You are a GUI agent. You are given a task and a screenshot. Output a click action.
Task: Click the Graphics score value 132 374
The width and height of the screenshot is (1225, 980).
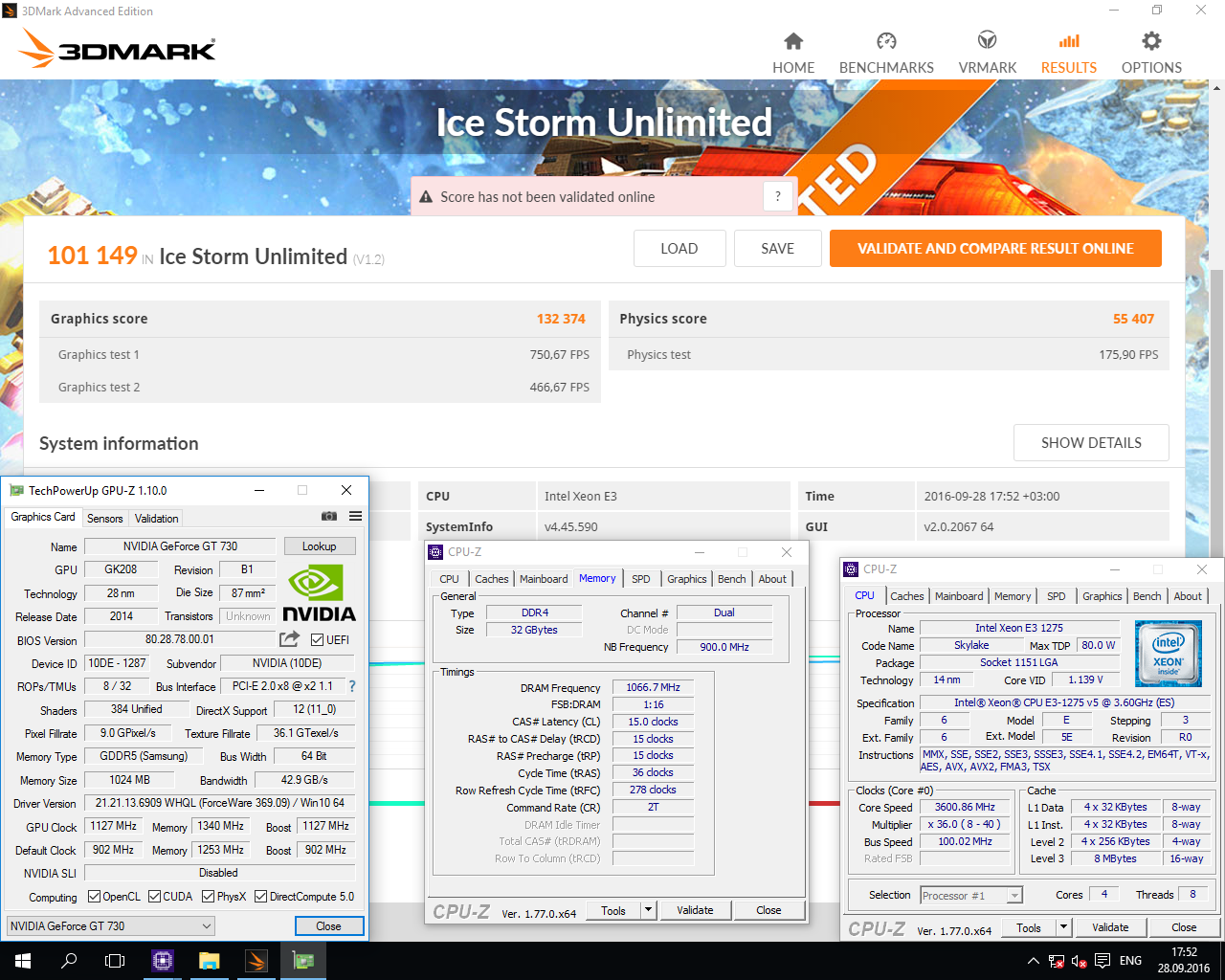[561, 319]
